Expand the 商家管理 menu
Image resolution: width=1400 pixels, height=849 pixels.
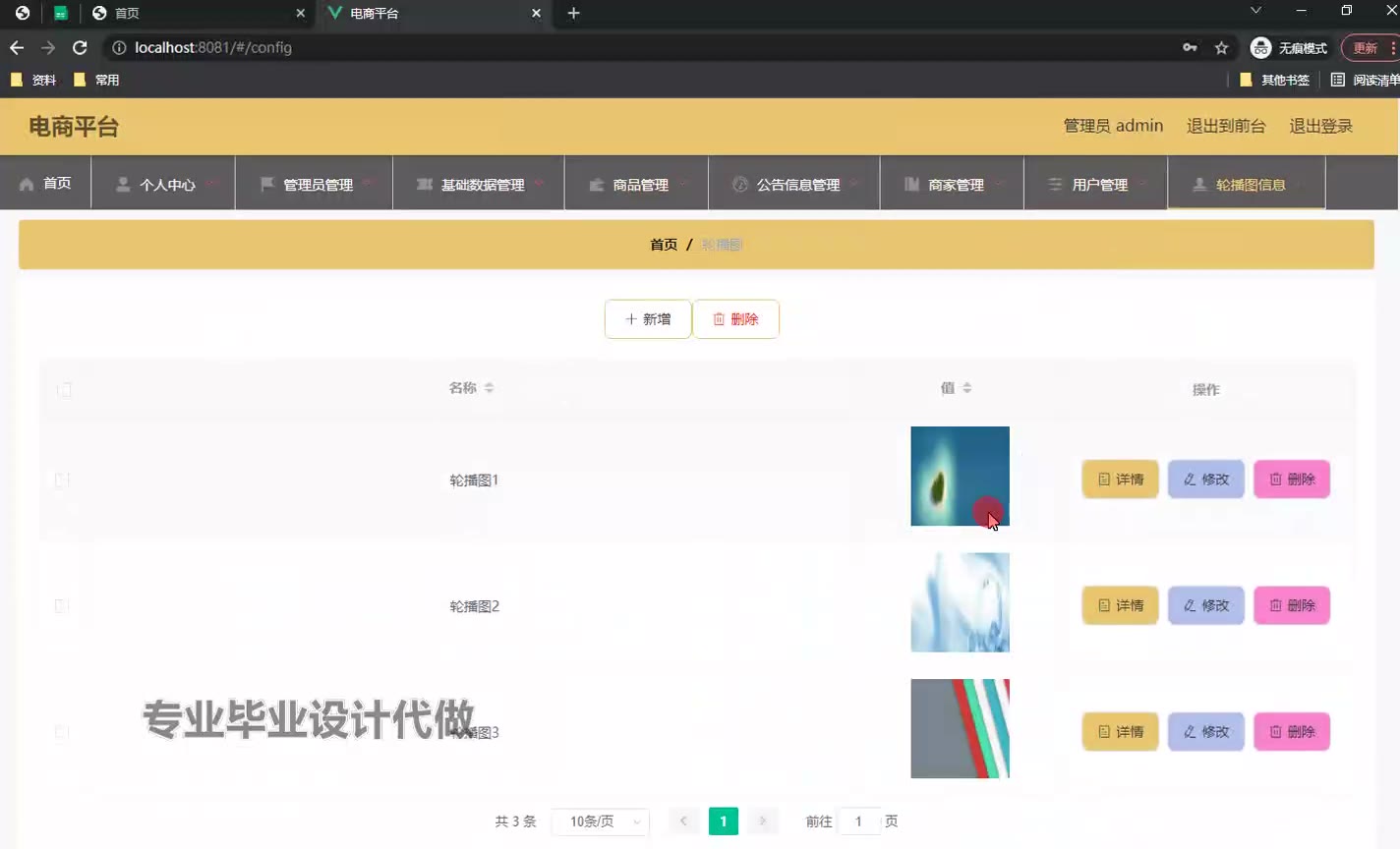coord(952,184)
